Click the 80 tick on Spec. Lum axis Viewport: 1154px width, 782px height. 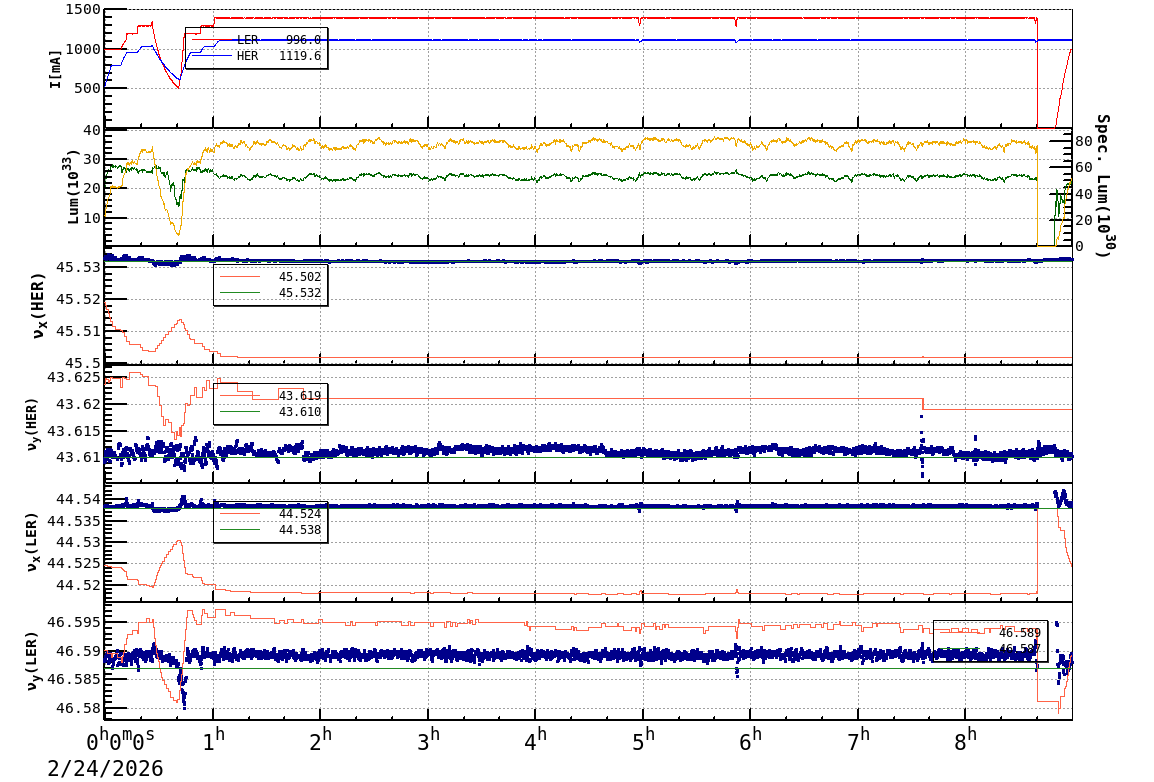coord(1084,141)
